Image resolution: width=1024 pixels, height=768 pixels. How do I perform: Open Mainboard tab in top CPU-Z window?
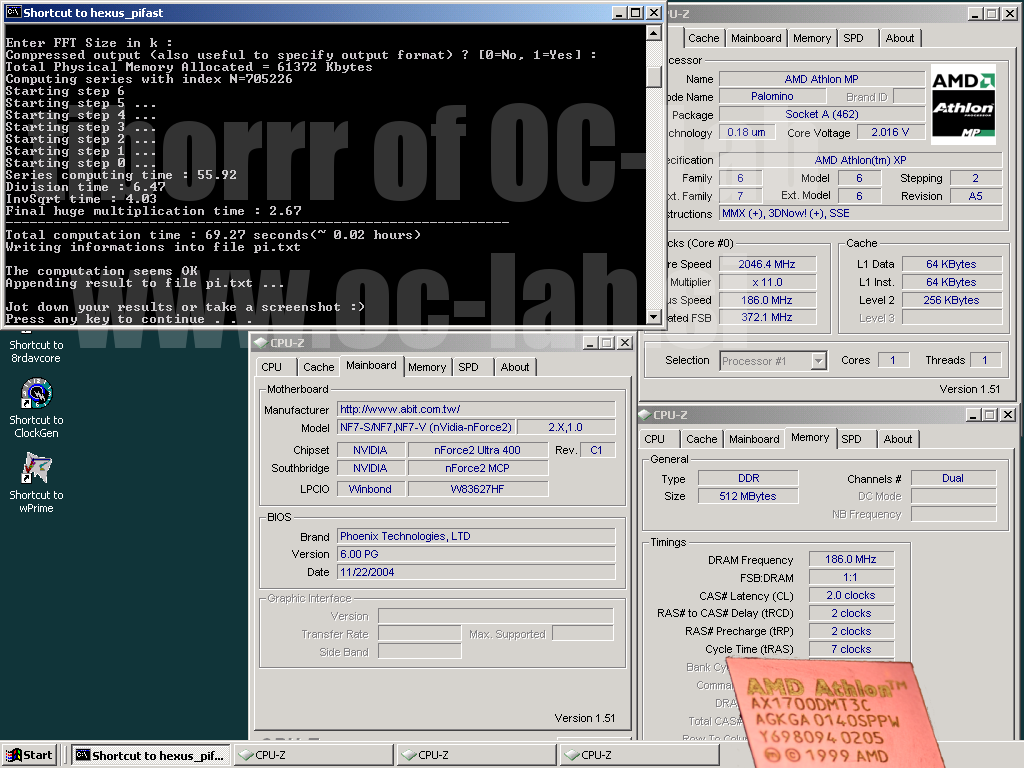point(756,38)
